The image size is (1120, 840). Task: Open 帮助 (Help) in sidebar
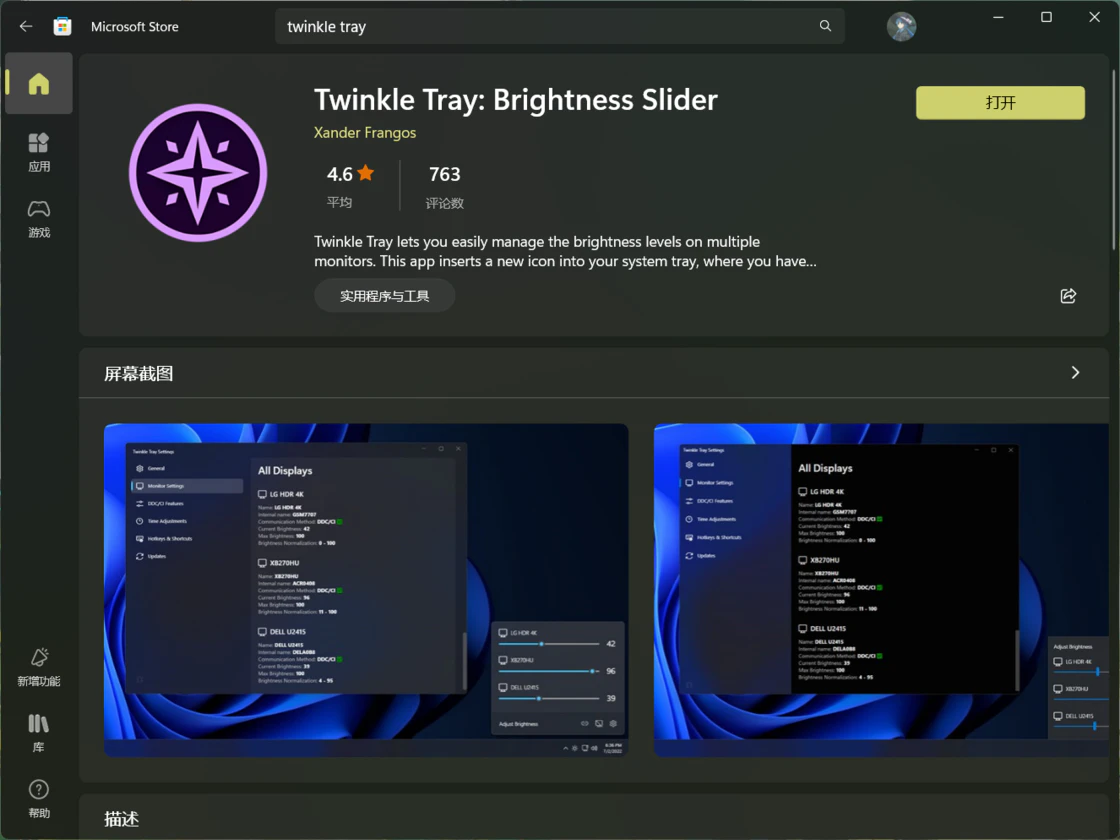[39, 799]
